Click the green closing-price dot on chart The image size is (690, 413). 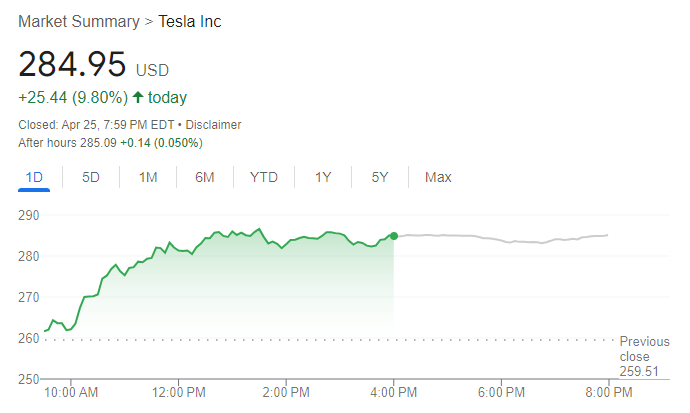click(x=394, y=236)
